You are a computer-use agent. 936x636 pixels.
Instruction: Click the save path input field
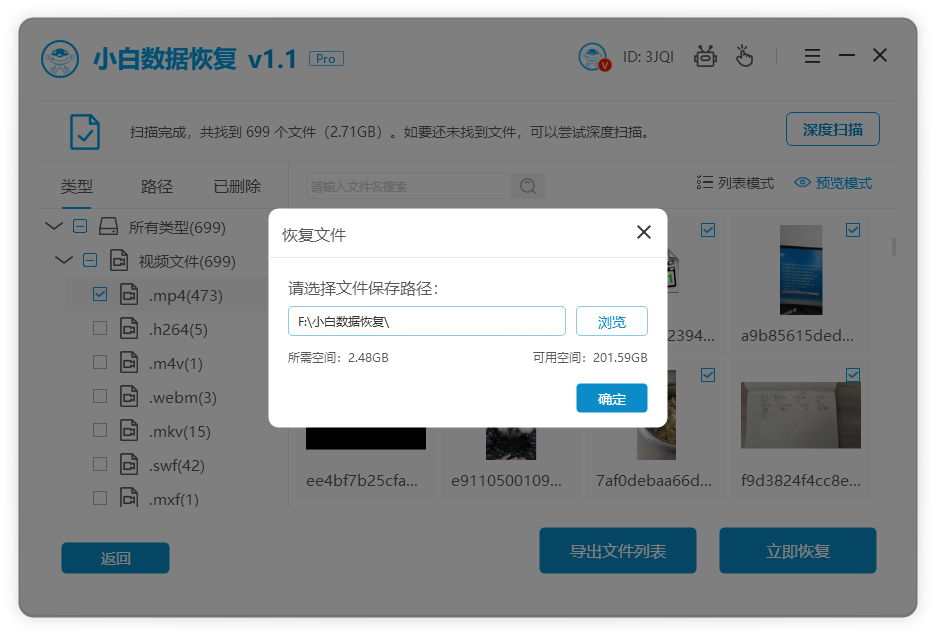click(427, 321)
